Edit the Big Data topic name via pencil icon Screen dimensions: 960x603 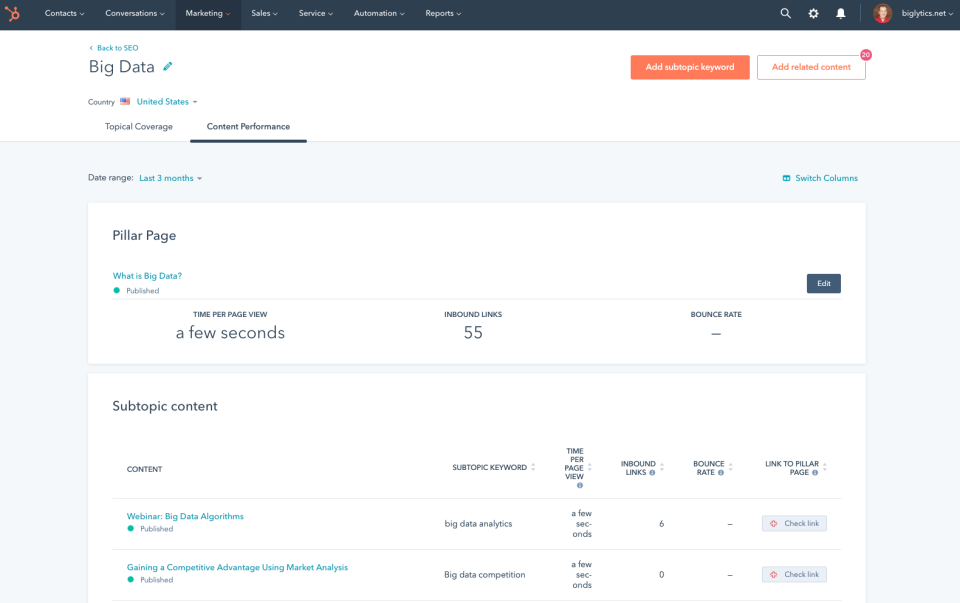click(x=166, y=66)
